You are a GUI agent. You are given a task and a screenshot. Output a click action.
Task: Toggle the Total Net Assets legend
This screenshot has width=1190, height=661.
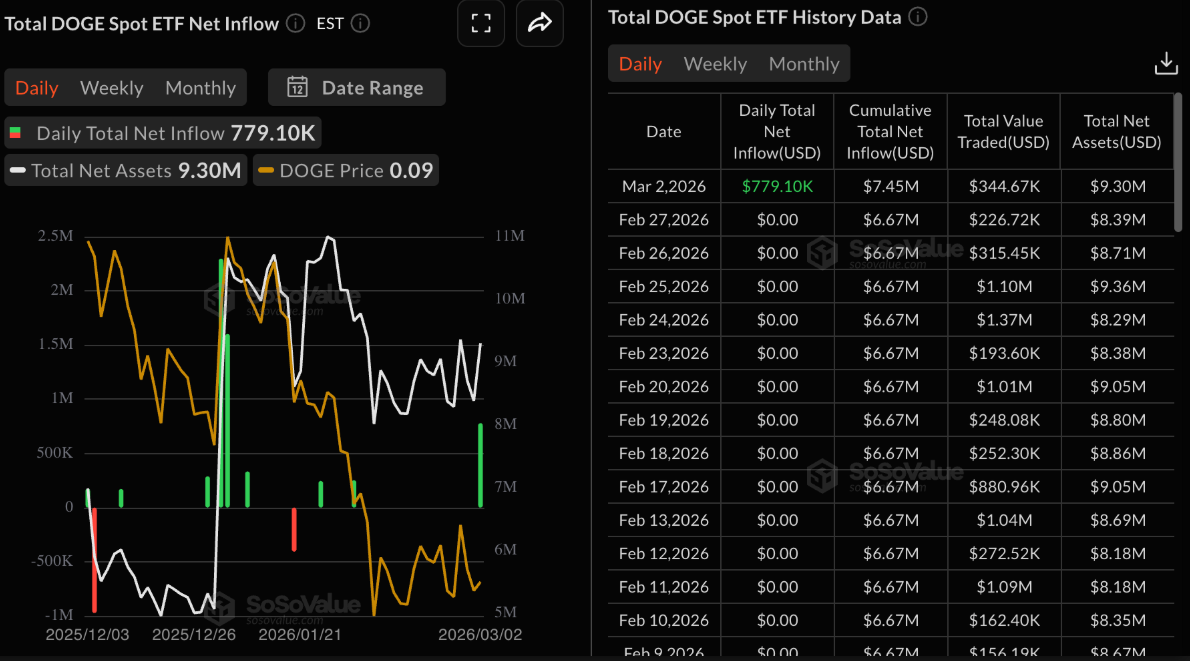[x=125, y=170]
